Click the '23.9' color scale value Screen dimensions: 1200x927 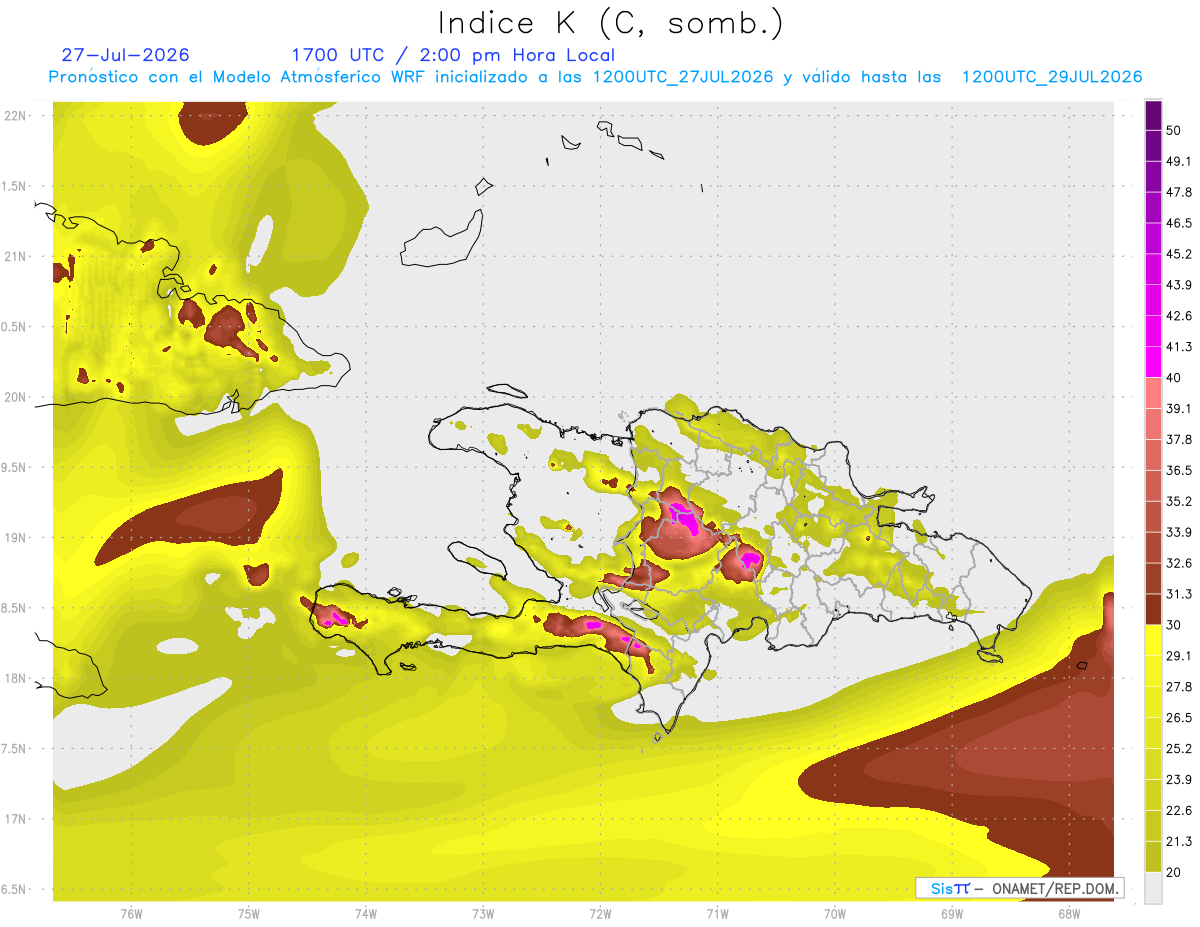1179,779
